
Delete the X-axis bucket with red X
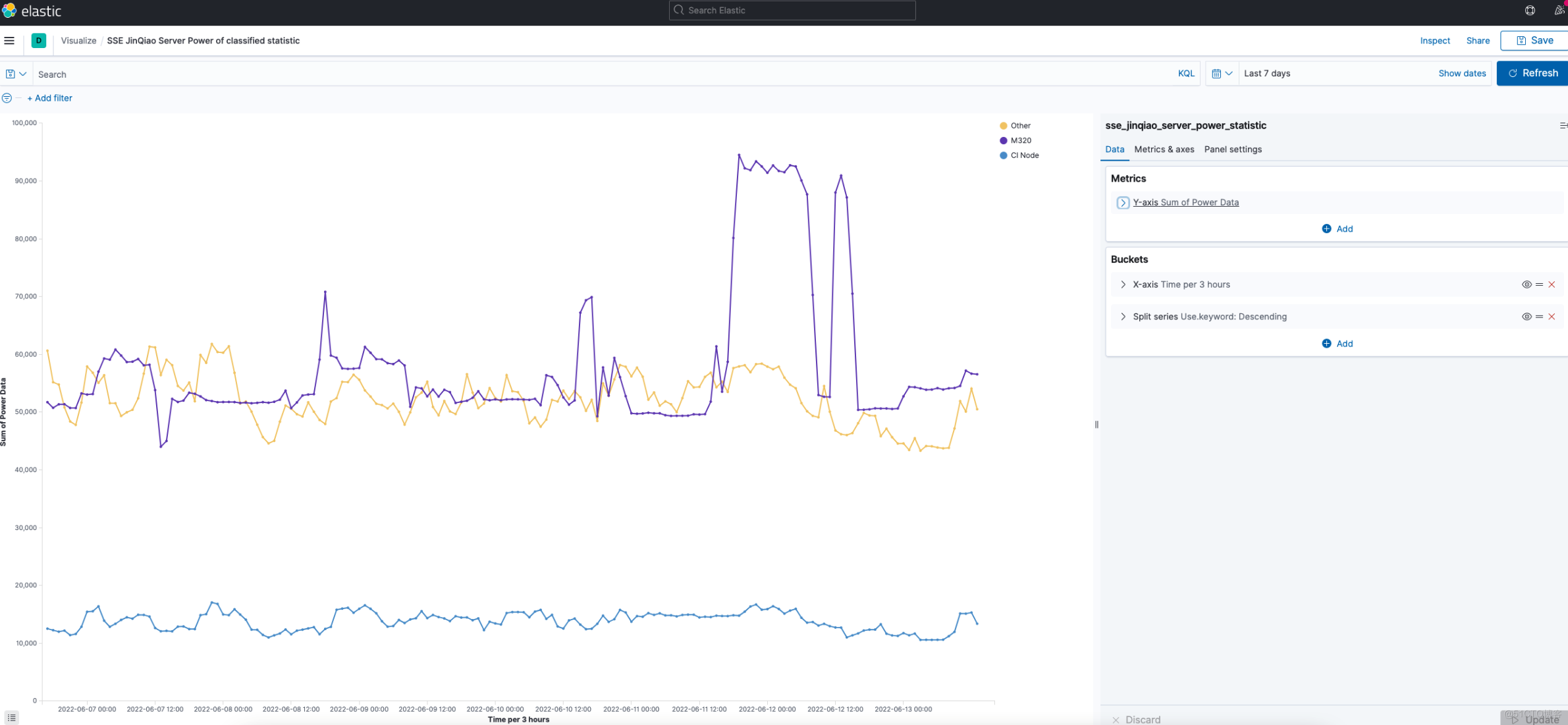tap(1552, 284)
